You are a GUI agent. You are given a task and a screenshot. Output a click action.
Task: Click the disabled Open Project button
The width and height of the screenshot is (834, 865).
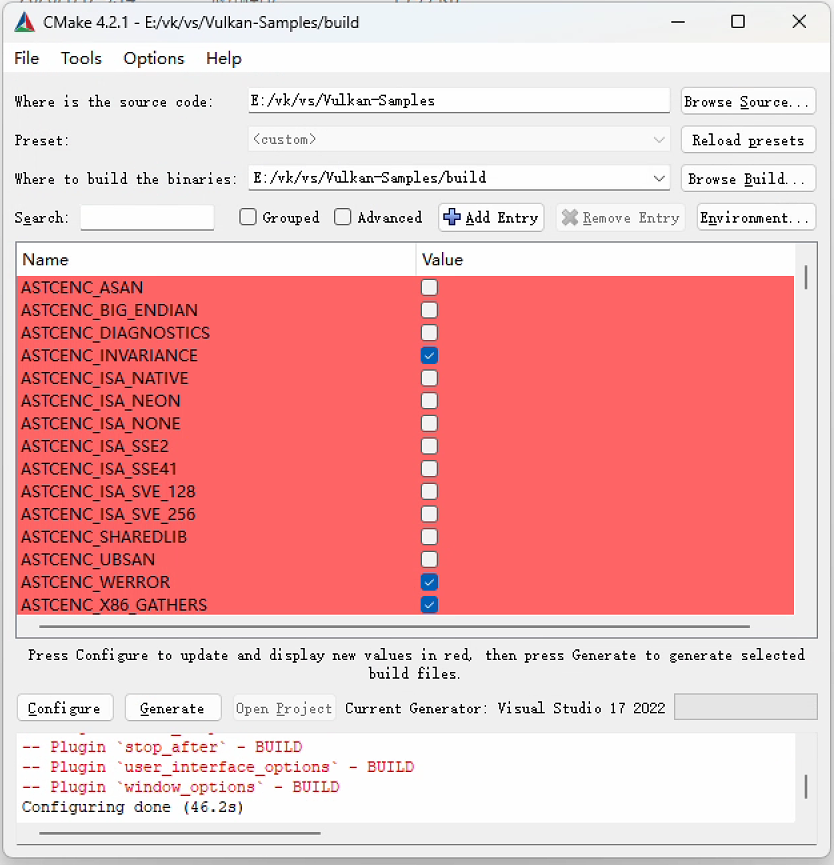point(284,708)
